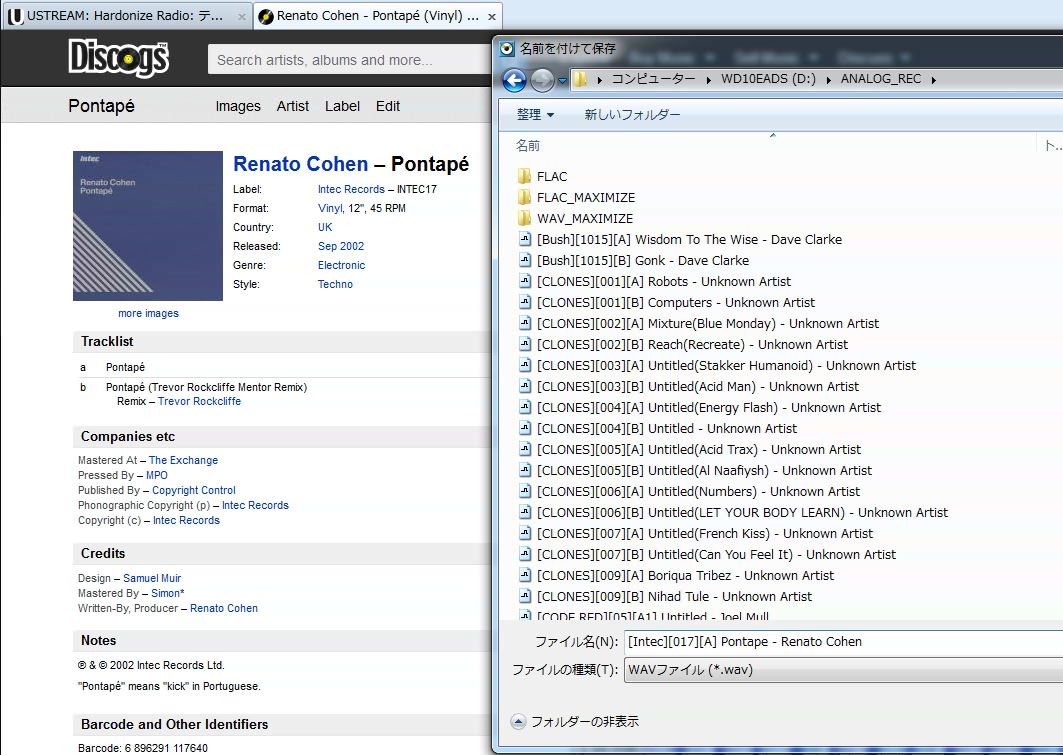Screen dimensions: 1063x755
Task: Click audio file icon for Reach(Recreate)
Action: tap(525, 344)
